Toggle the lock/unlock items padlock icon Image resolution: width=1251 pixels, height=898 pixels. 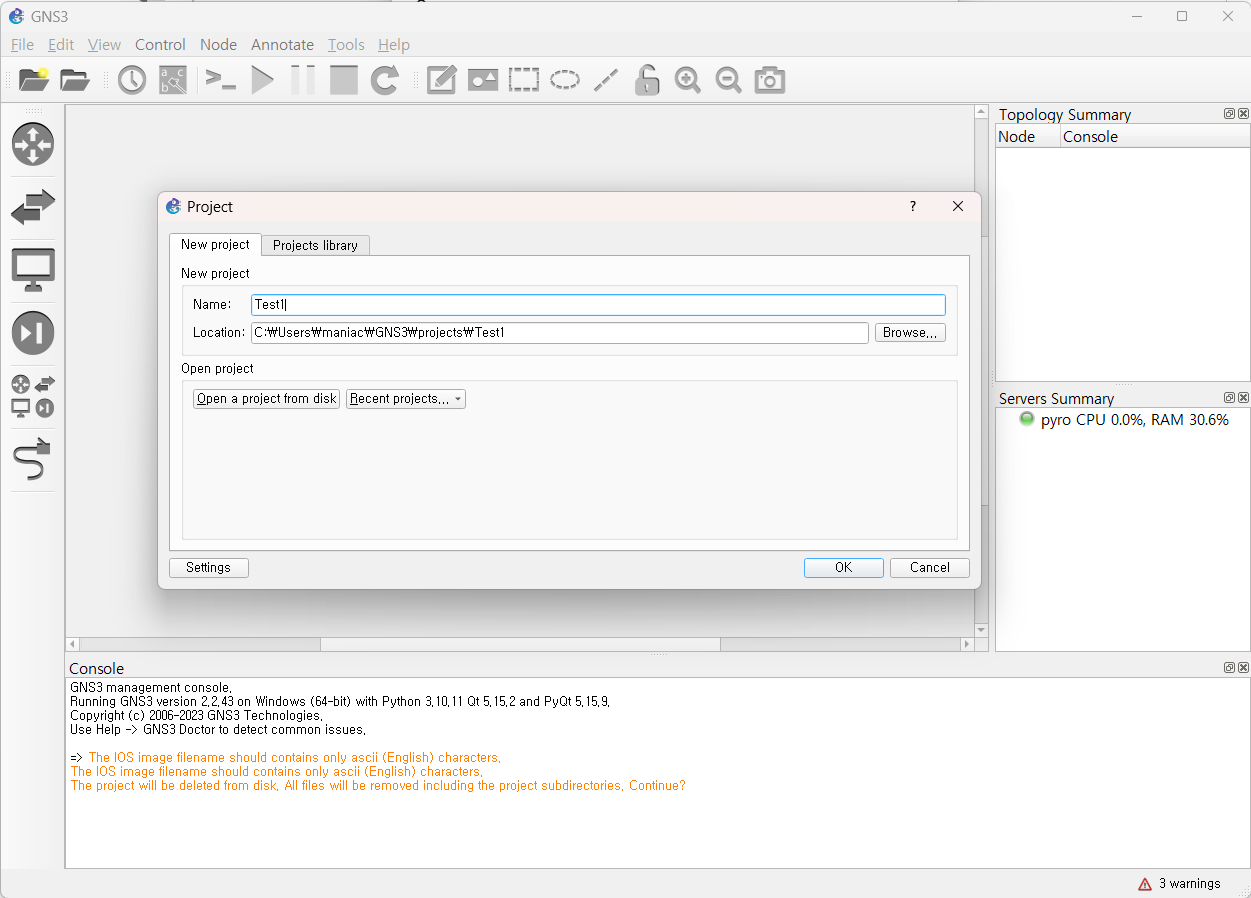coord(647,80)
